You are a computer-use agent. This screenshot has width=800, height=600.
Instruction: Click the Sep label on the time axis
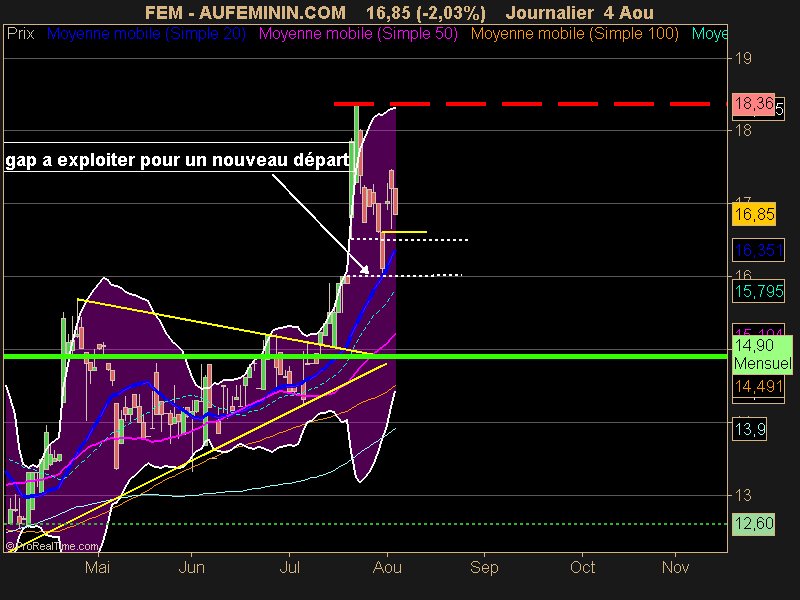(x=484, y=567)
